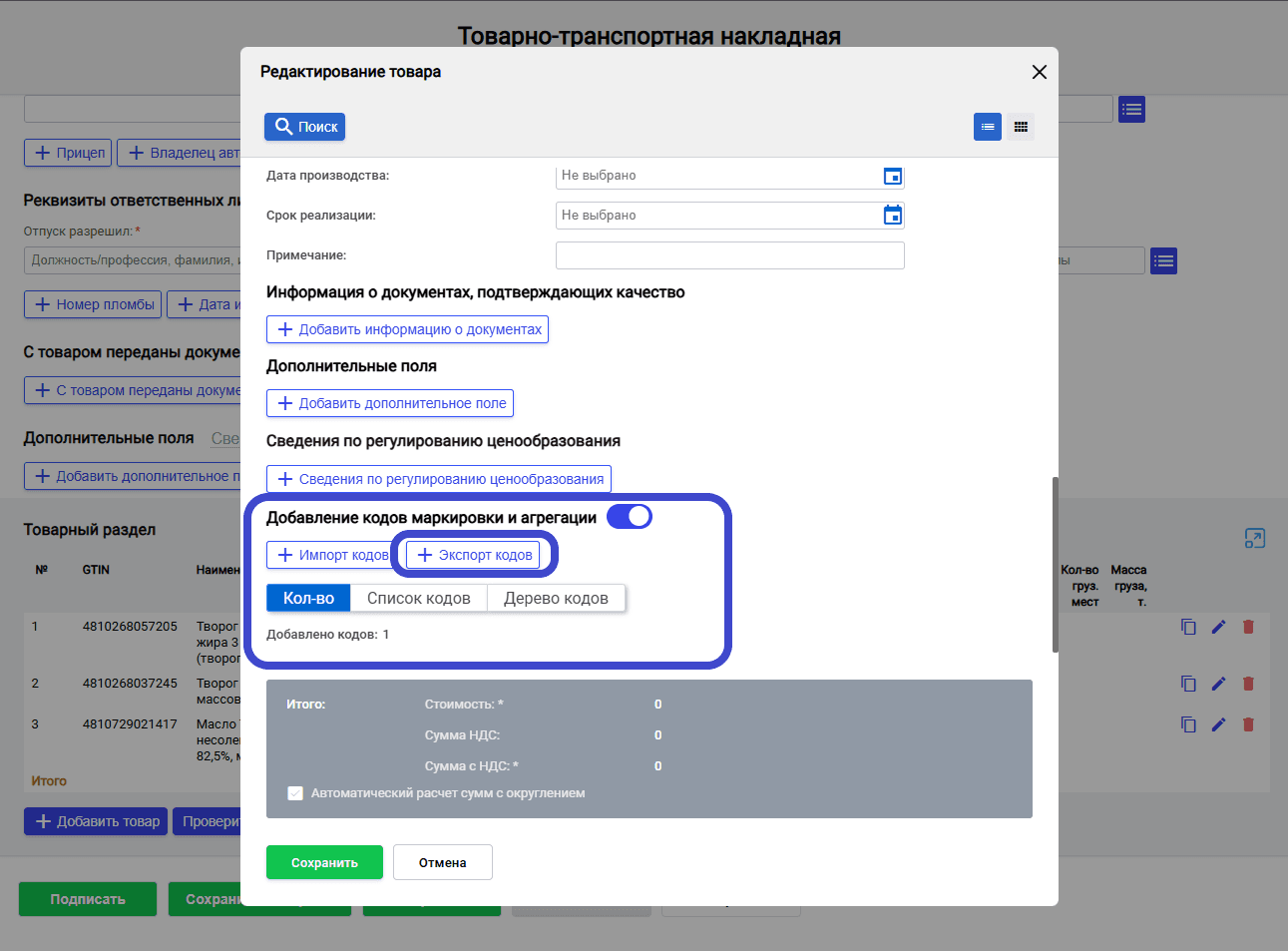This screenshot has width=1288, height=951.
Task: Toggle the marking codes addition switch
Action: [630, 516]
